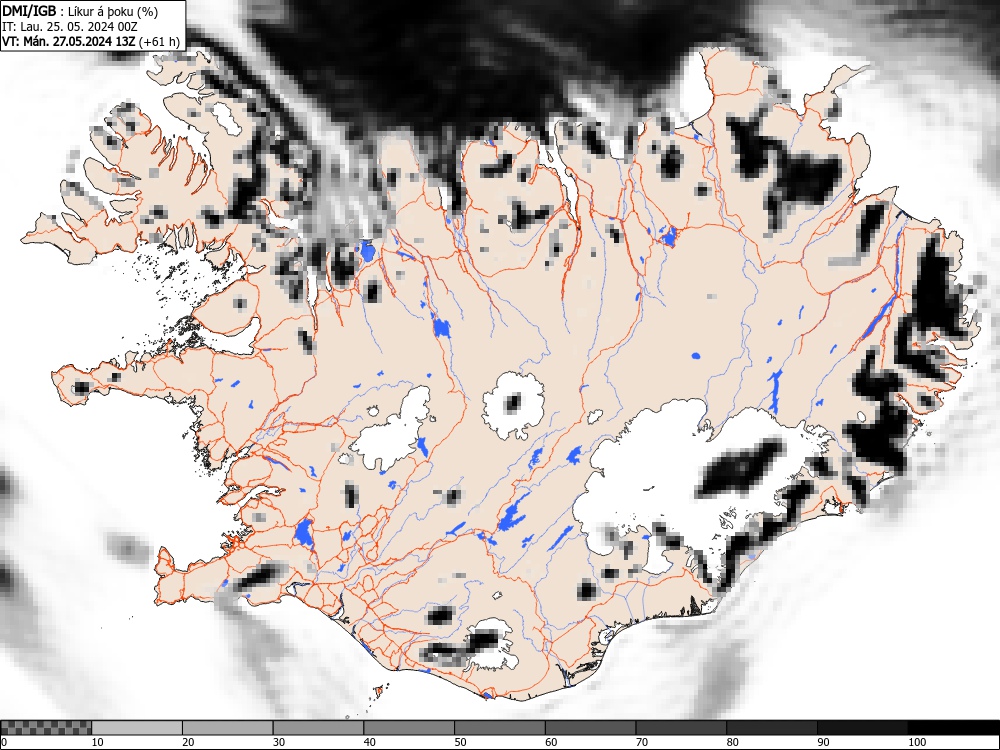Viewport: 1000px width, 750px height.
Task: Choose the 30–40 legend swatch
Action: point(318,728)
